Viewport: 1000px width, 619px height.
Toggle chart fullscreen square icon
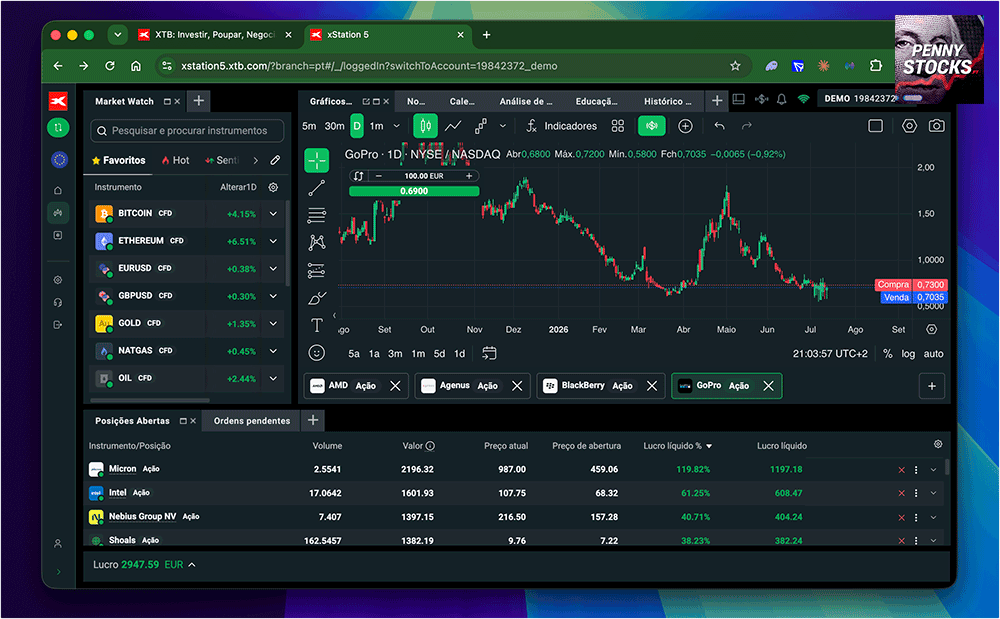coord(875,126)
